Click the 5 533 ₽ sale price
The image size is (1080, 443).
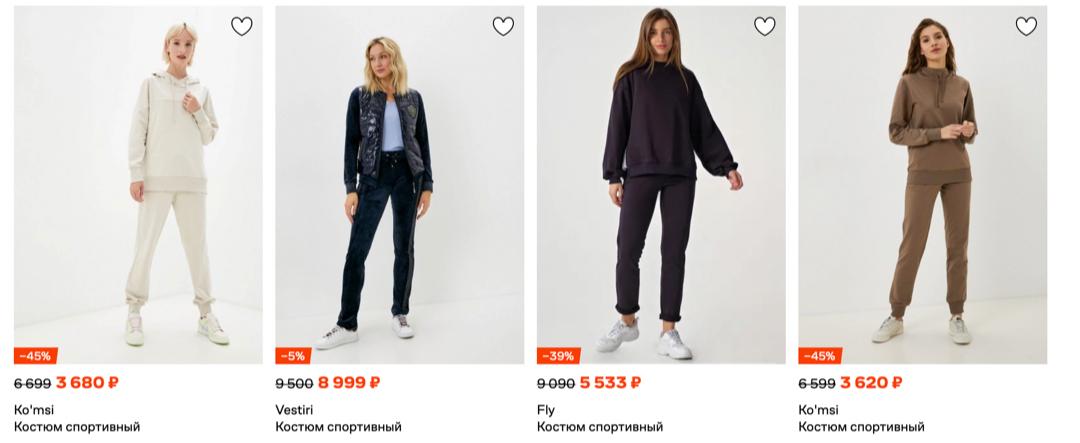click(x=610, y=382)
